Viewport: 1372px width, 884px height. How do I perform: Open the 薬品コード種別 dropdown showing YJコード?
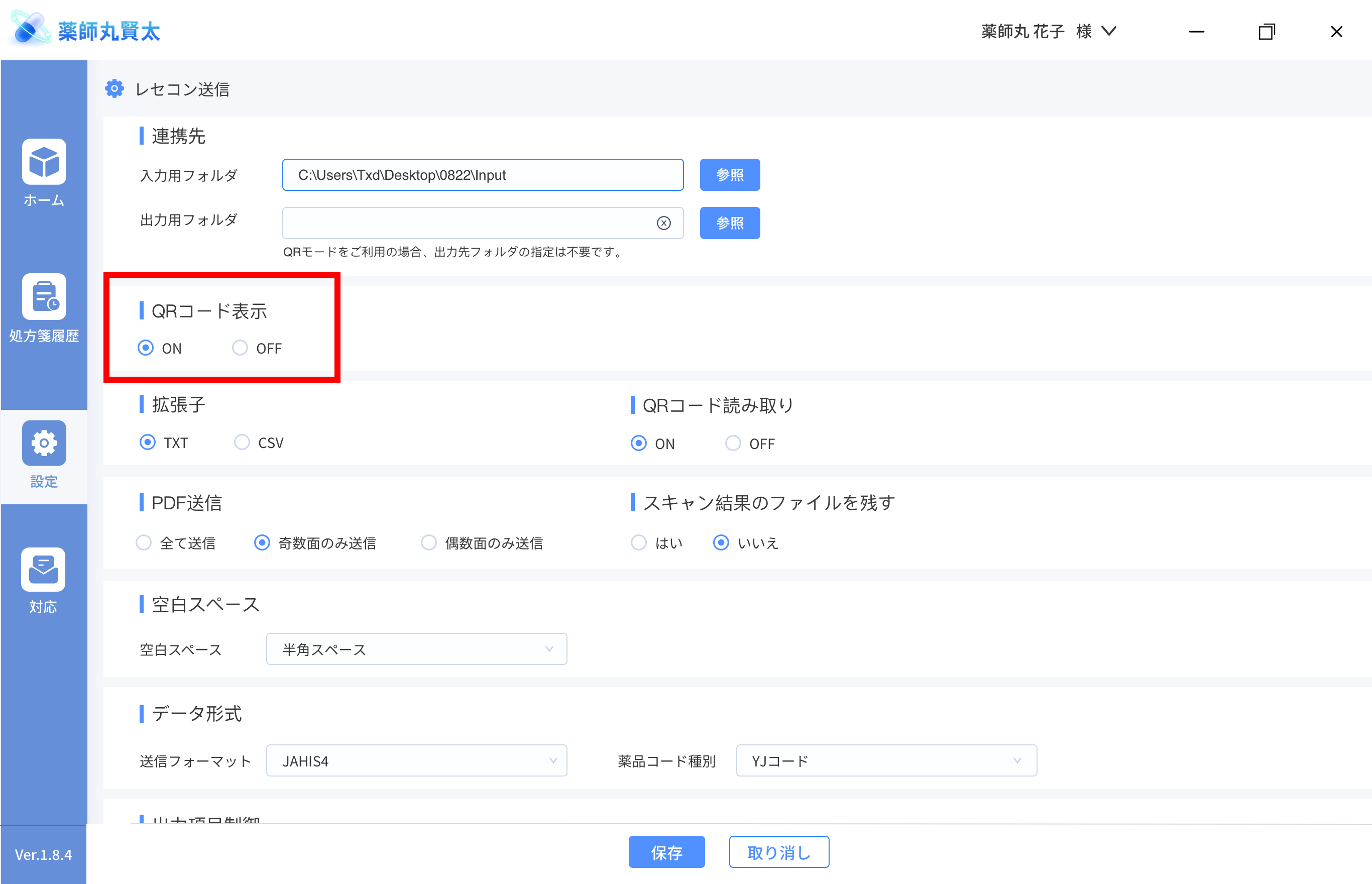[x=886, y=760]
